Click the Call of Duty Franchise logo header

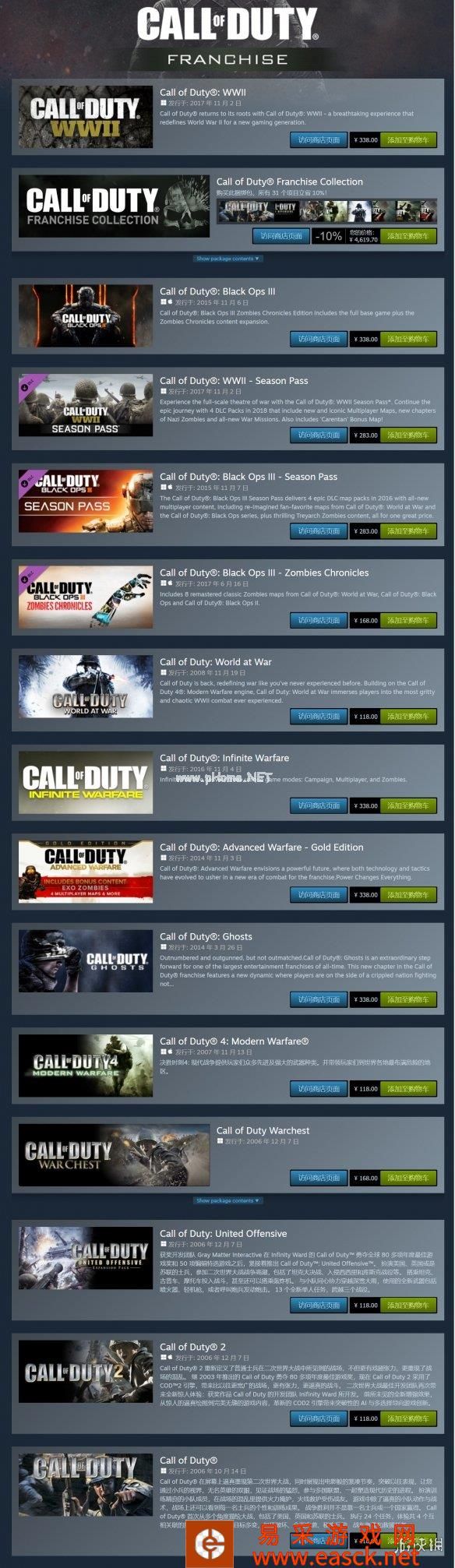[227, 37]
